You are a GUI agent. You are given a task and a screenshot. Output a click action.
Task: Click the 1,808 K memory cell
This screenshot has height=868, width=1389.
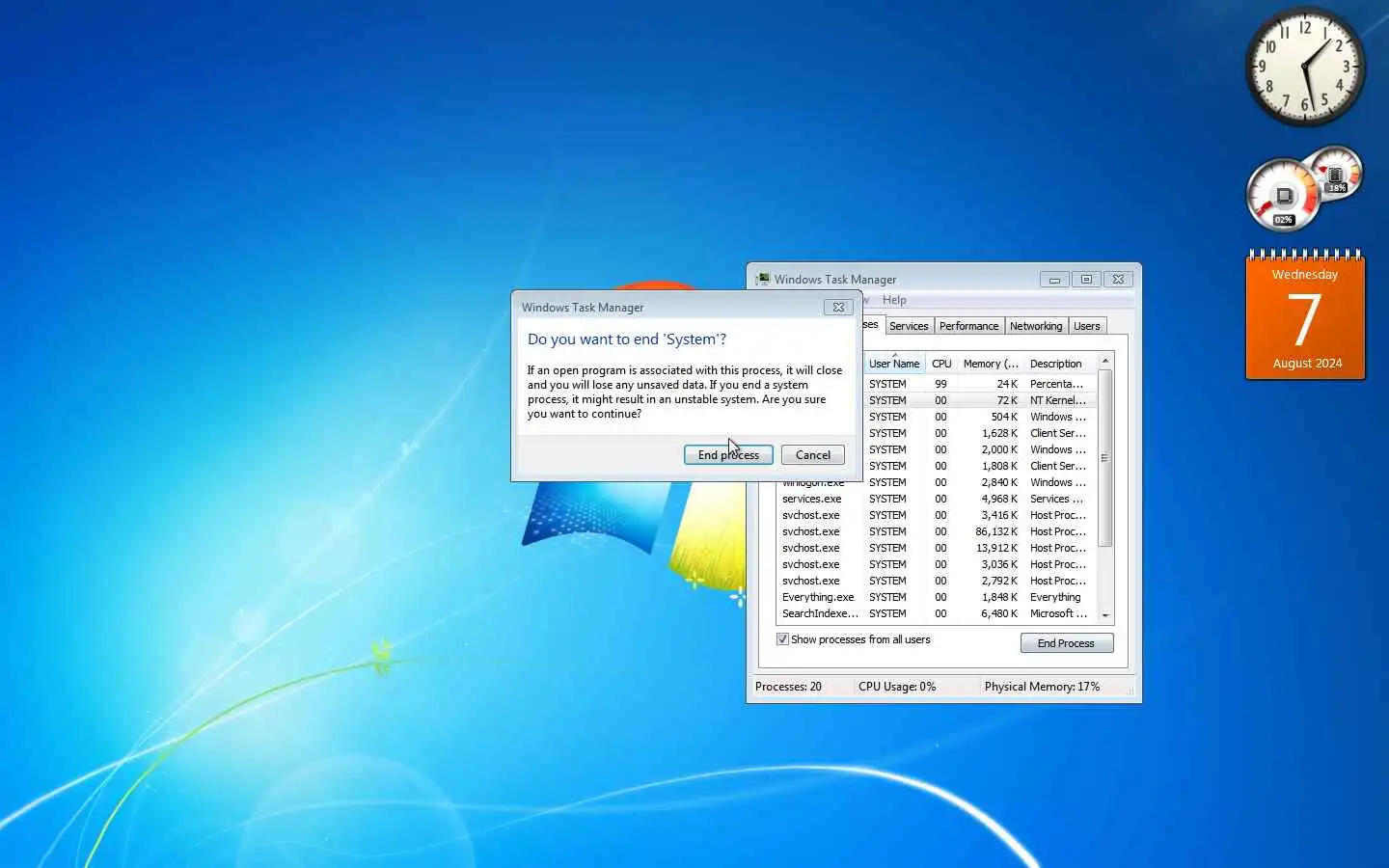[999, 466]
